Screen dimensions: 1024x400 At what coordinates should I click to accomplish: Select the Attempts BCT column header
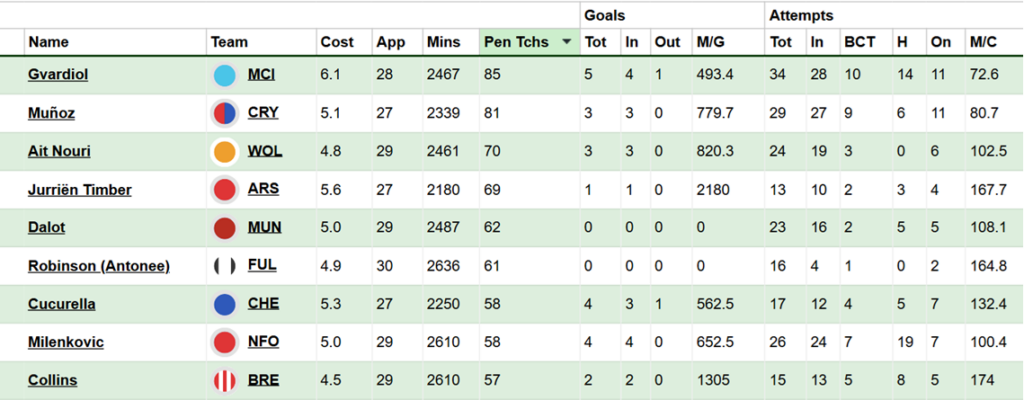tap(859, 42)
